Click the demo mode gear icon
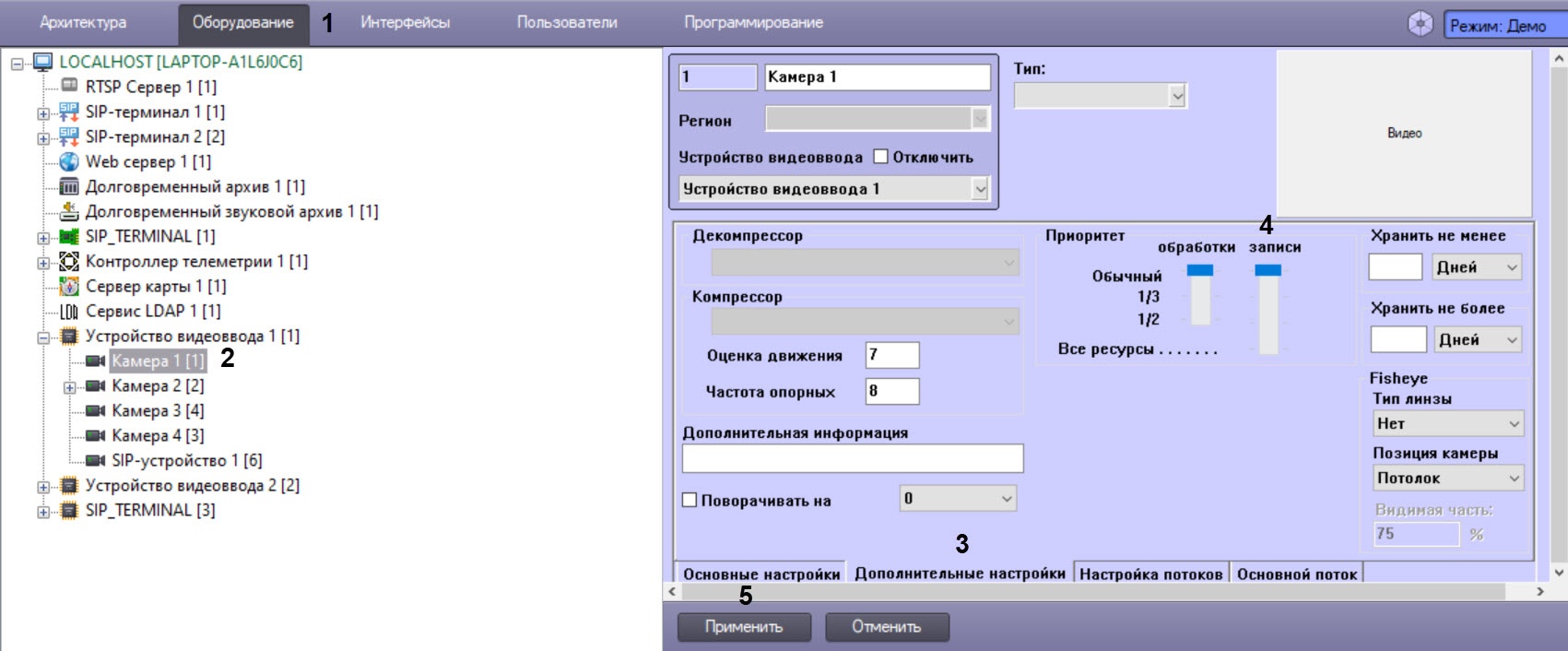 pos(1421,25)
